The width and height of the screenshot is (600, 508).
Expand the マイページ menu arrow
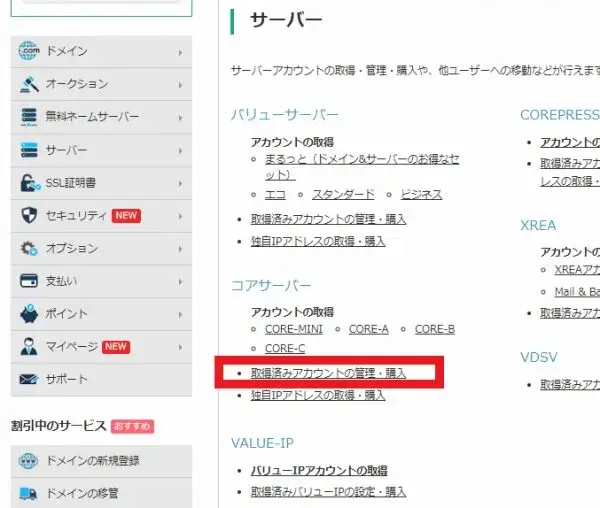[180, 347]
